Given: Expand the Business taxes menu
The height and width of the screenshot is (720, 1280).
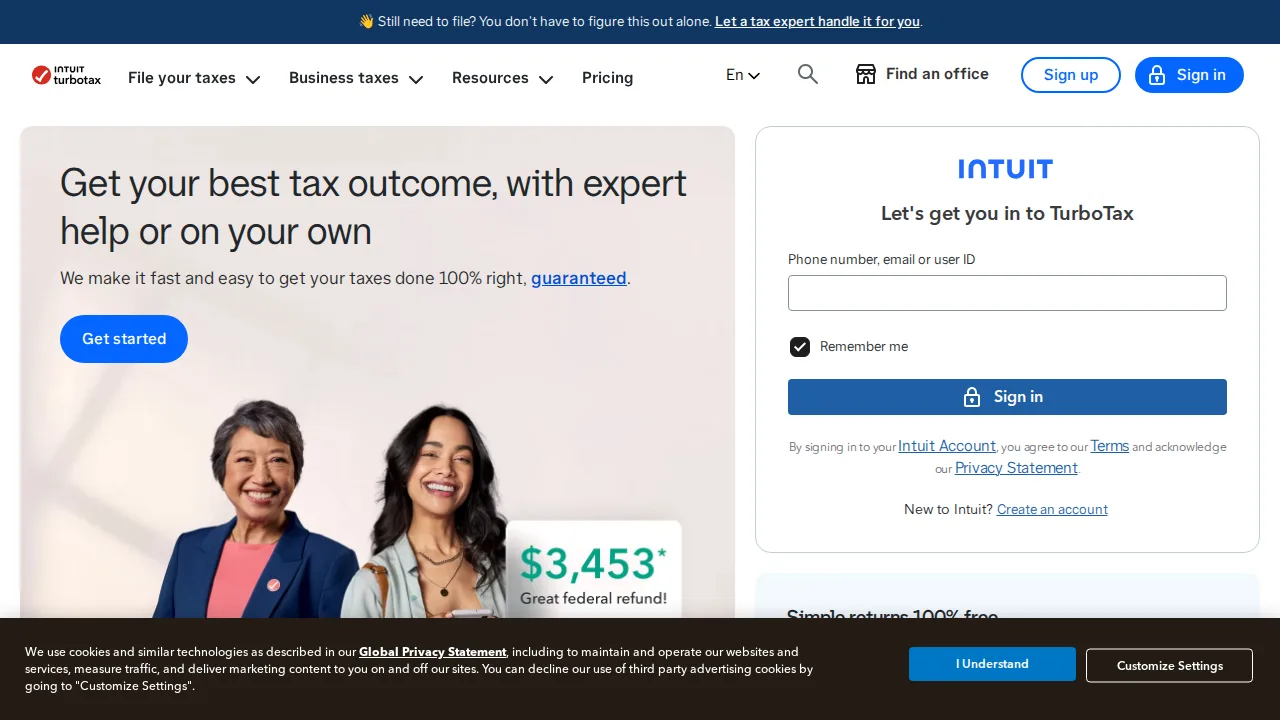Looking at the screenshot, I should (356, 78).
